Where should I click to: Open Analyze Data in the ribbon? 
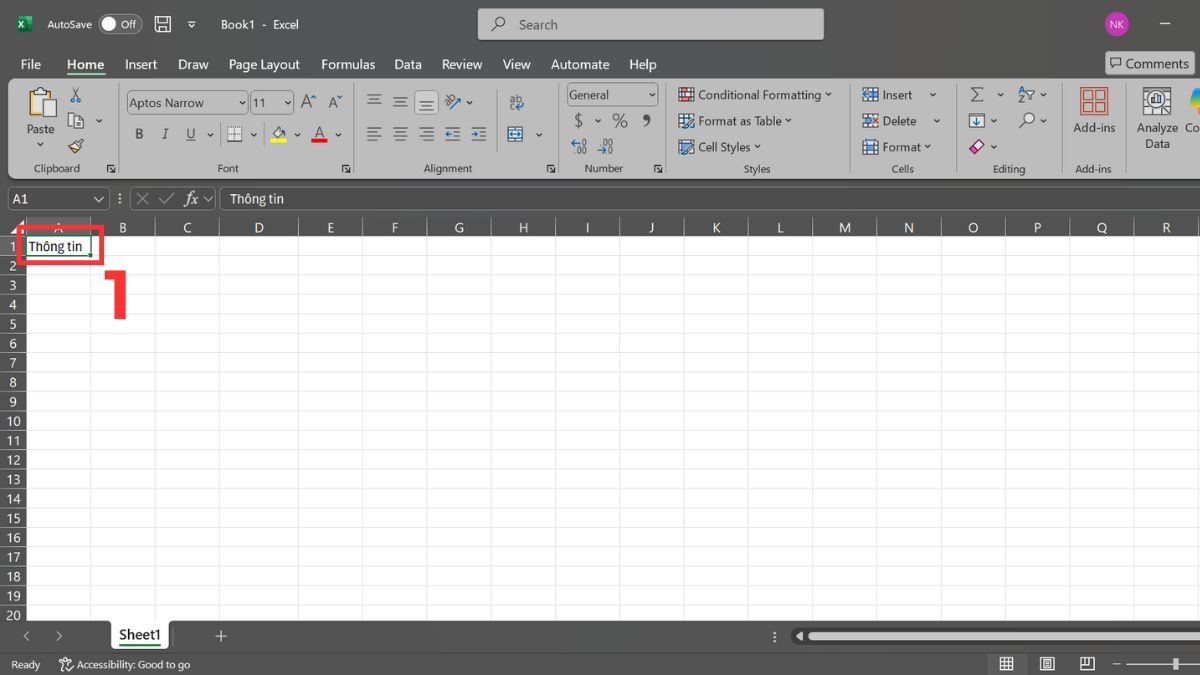1156,117
